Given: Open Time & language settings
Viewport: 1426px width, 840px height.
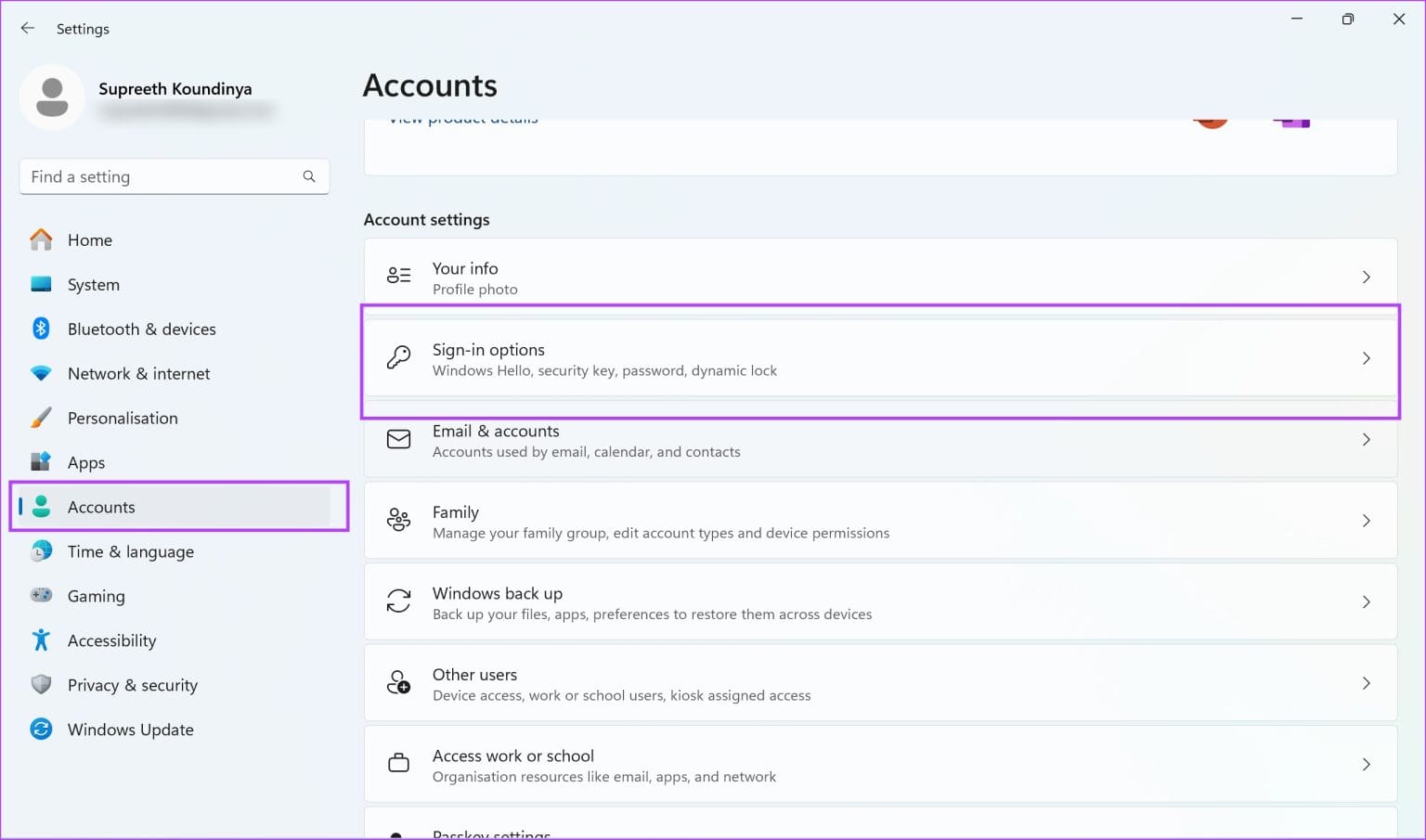Looking at the screenshot, I should pyautogui.click(x=130, y=551).
